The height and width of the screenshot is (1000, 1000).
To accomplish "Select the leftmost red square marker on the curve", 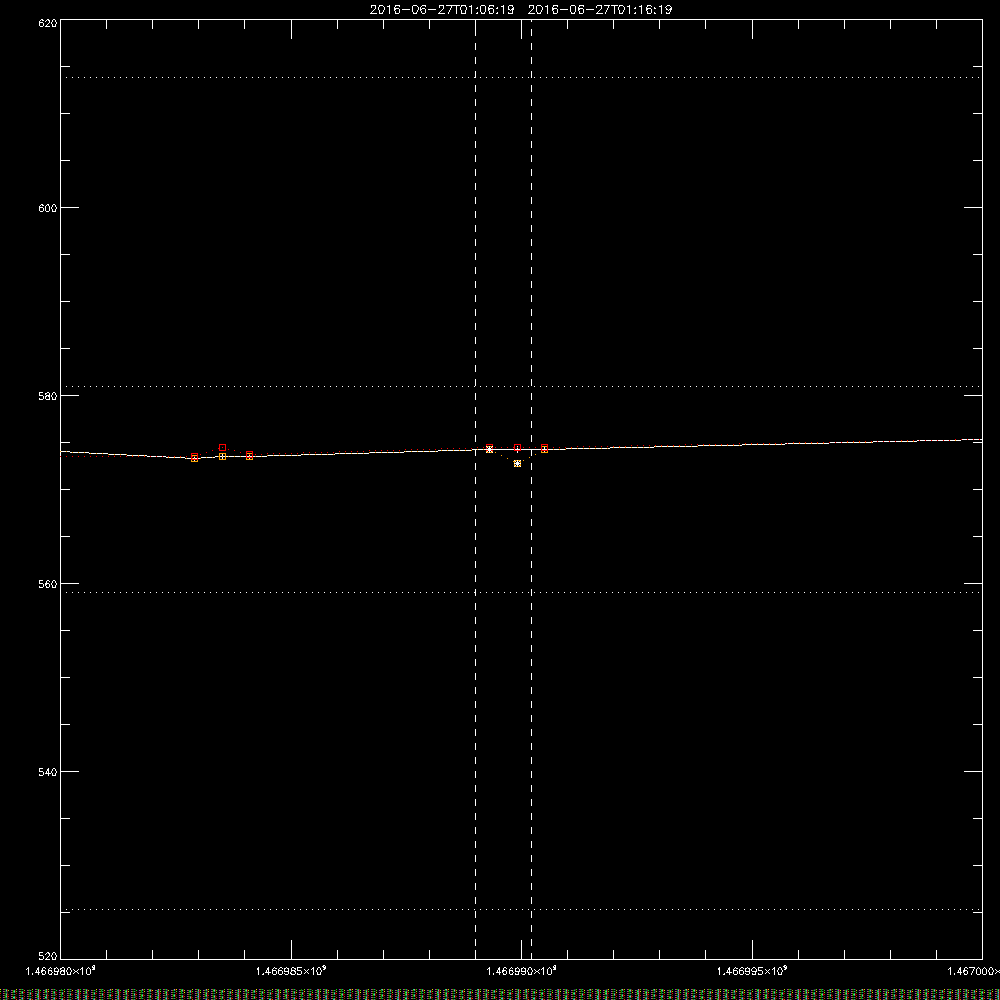I will [195, 457].
